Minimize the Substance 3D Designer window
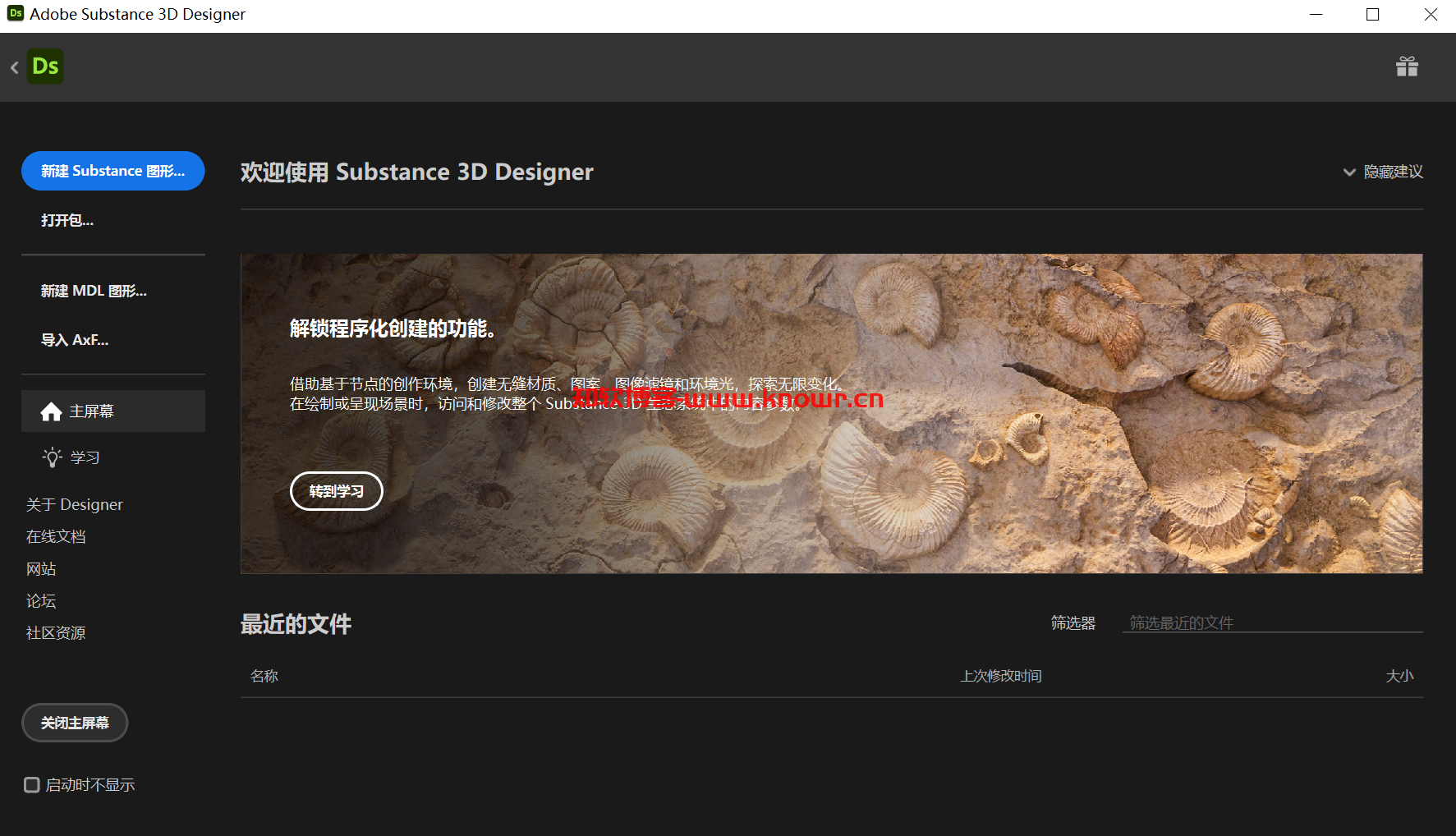 (x=1316, y=15)
